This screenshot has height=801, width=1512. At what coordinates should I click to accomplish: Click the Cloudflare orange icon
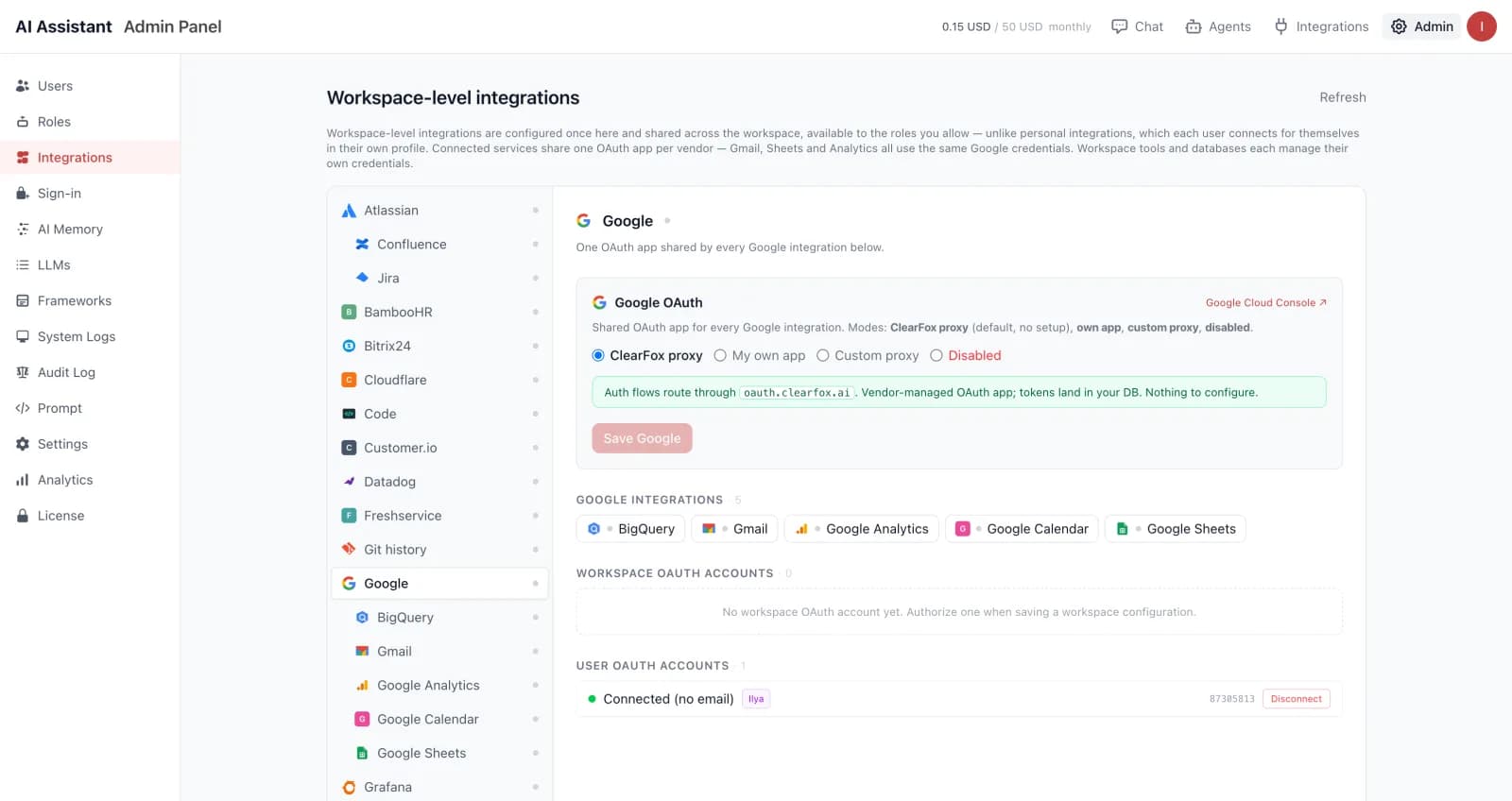click(349, 380)
